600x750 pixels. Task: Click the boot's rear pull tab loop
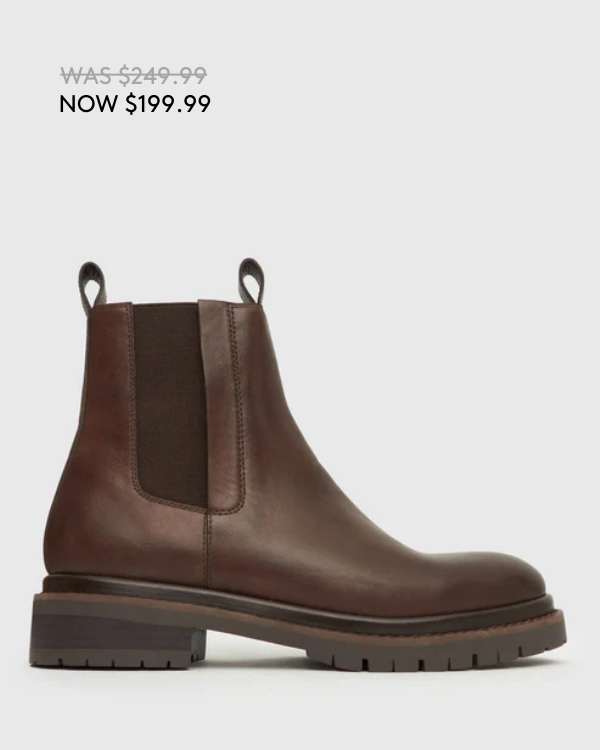tap(92, 285)
